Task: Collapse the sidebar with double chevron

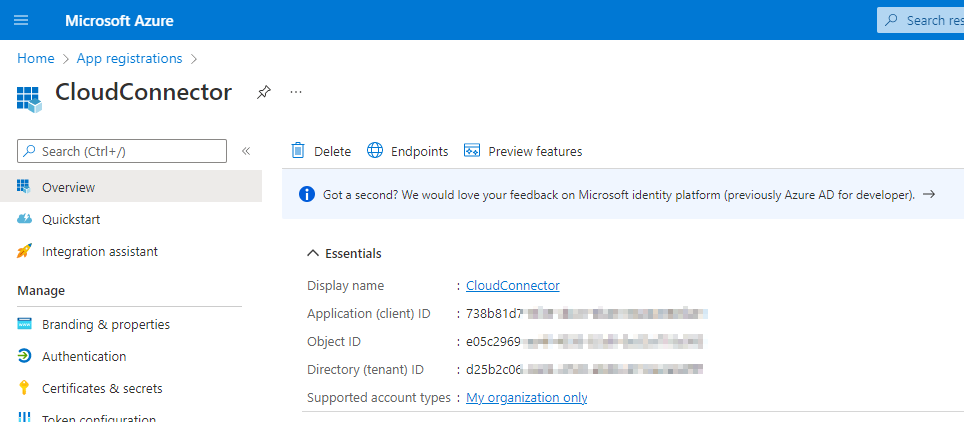Action: (x=246, y=151)
